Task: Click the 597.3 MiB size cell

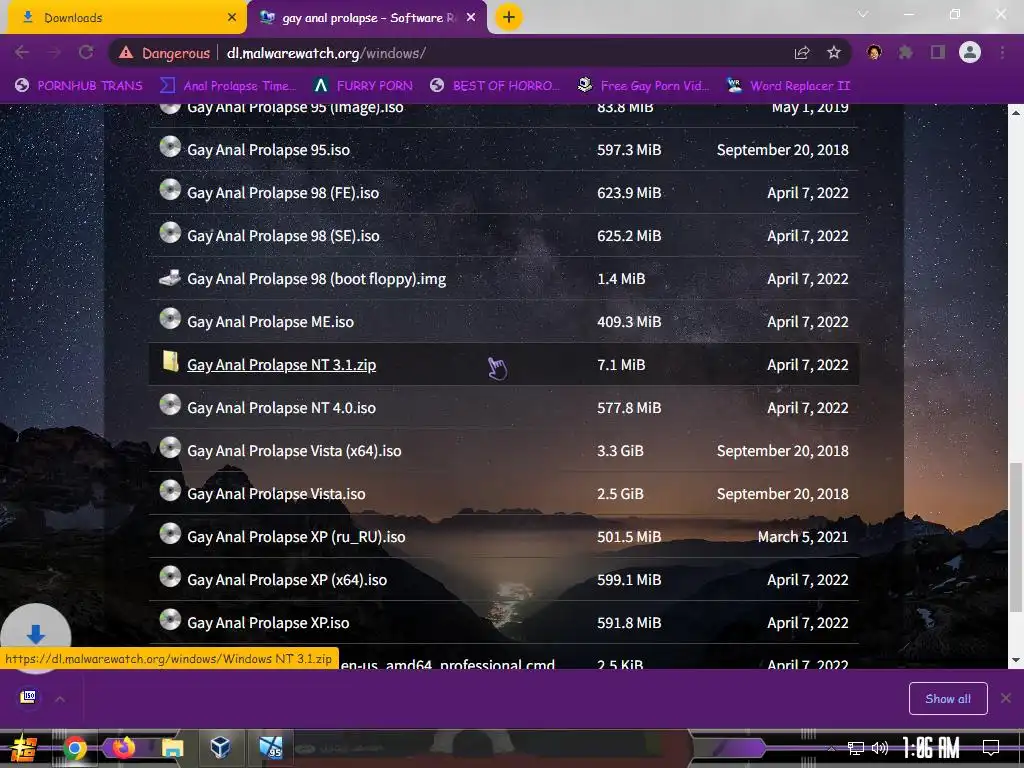Action: [629, 150]
